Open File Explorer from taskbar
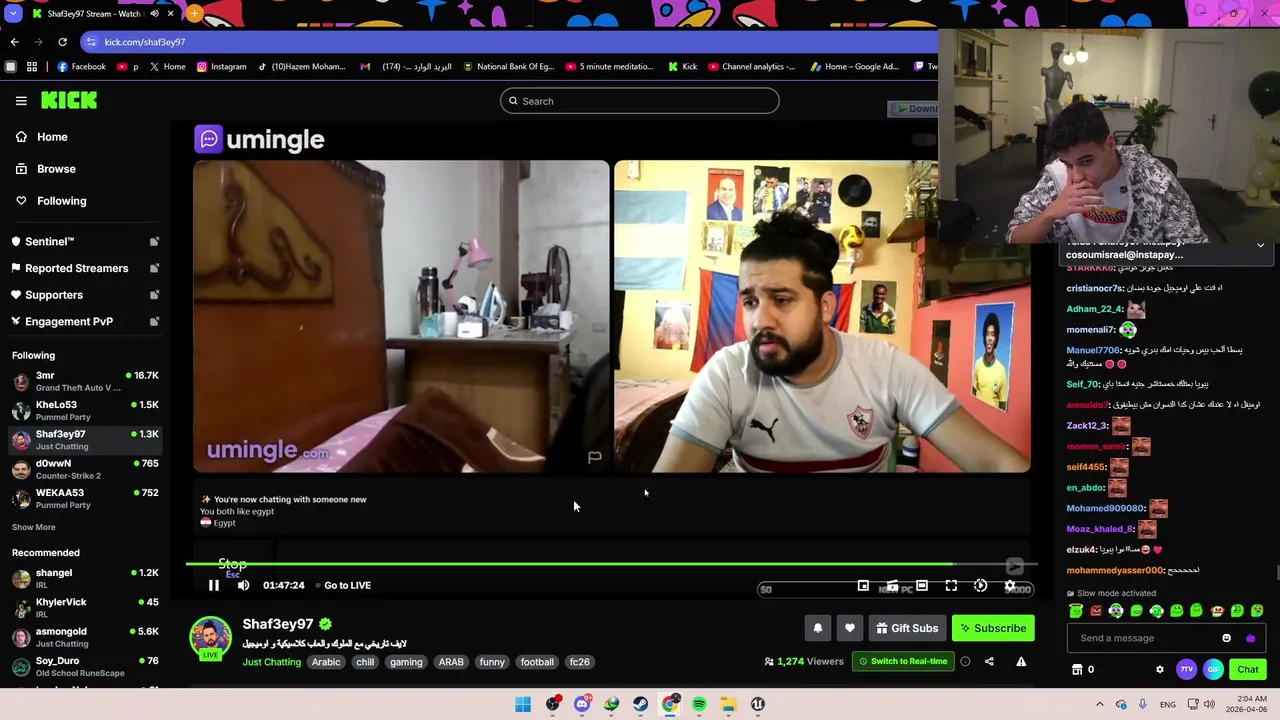This screenshot has width=1280, height=720. tap(728, 704)
